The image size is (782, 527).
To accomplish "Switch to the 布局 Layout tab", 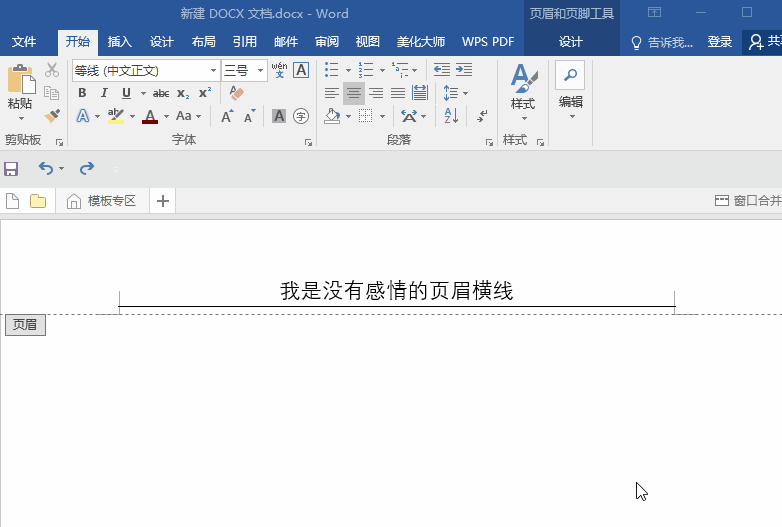I will click(203, 42).
